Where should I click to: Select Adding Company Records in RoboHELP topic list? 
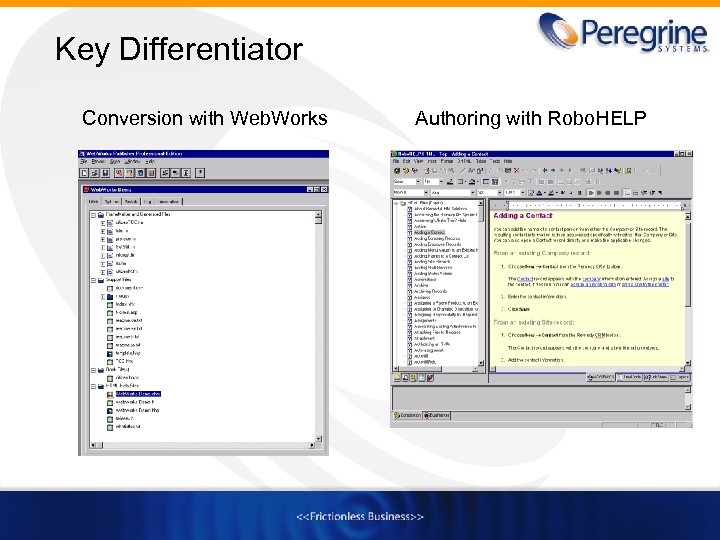click(x=436, y=238)
